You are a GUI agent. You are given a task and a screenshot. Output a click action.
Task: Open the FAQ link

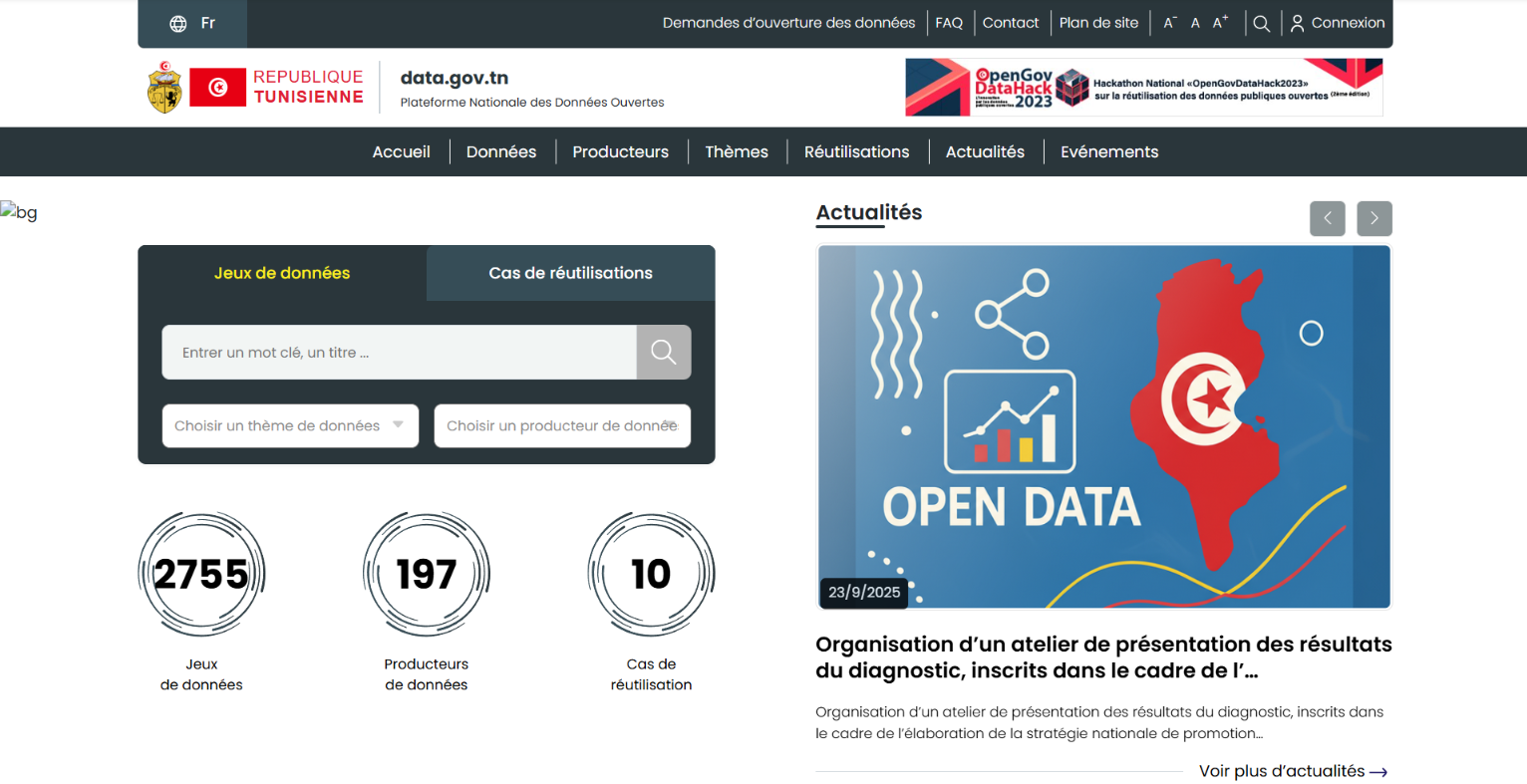pyautogui.click(x=948, y=23)
